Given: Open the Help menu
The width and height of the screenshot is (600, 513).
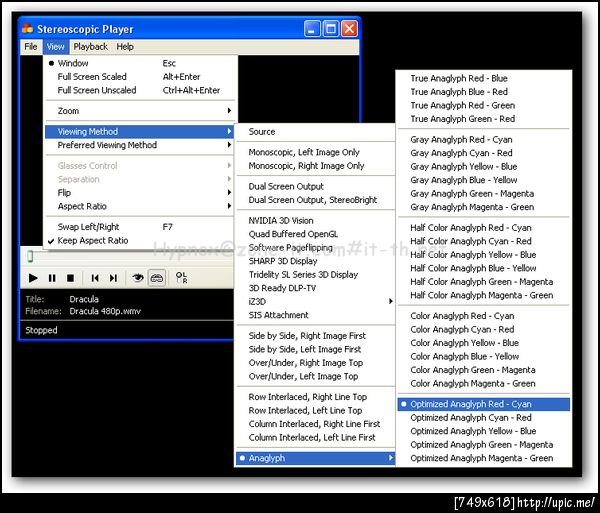Looking at the screenshot, I should 125,47.
